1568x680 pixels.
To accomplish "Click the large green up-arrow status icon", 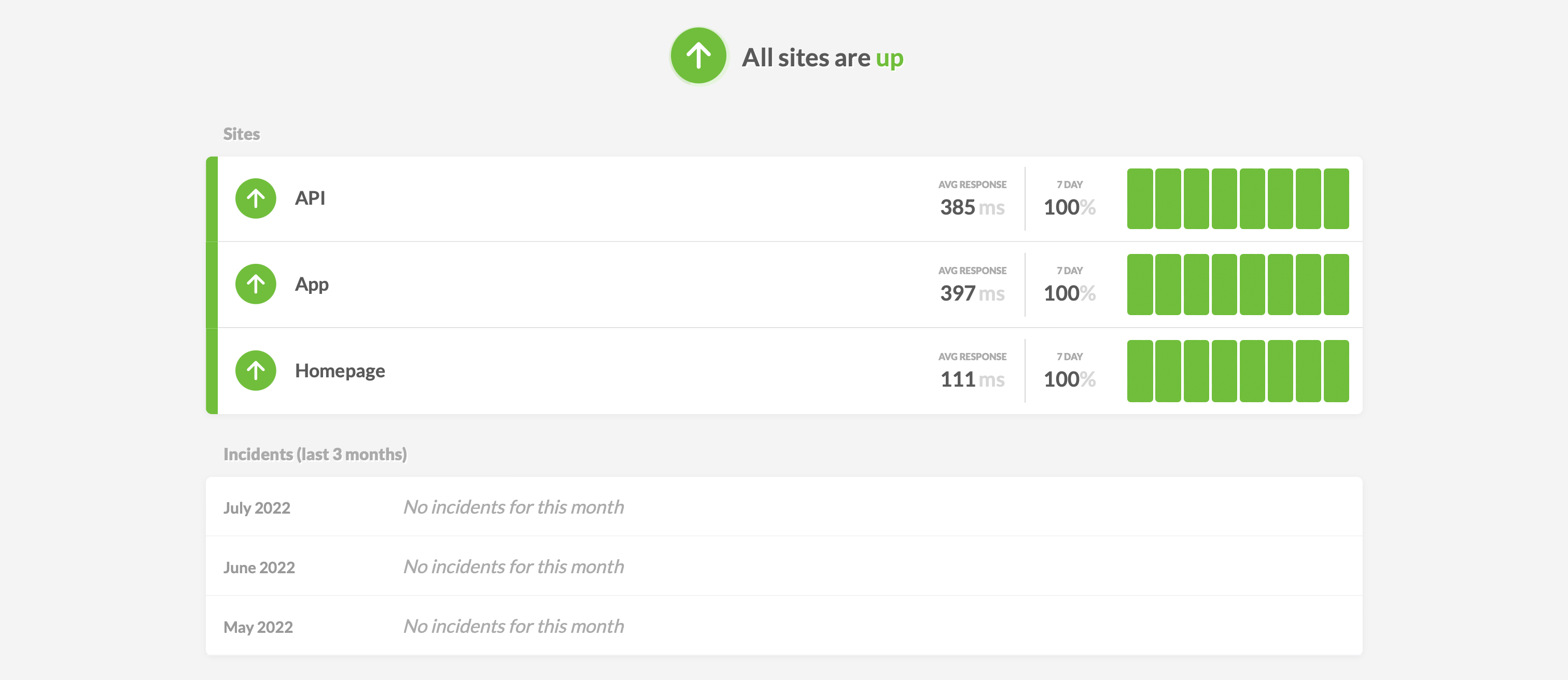I will pos(698,55).
